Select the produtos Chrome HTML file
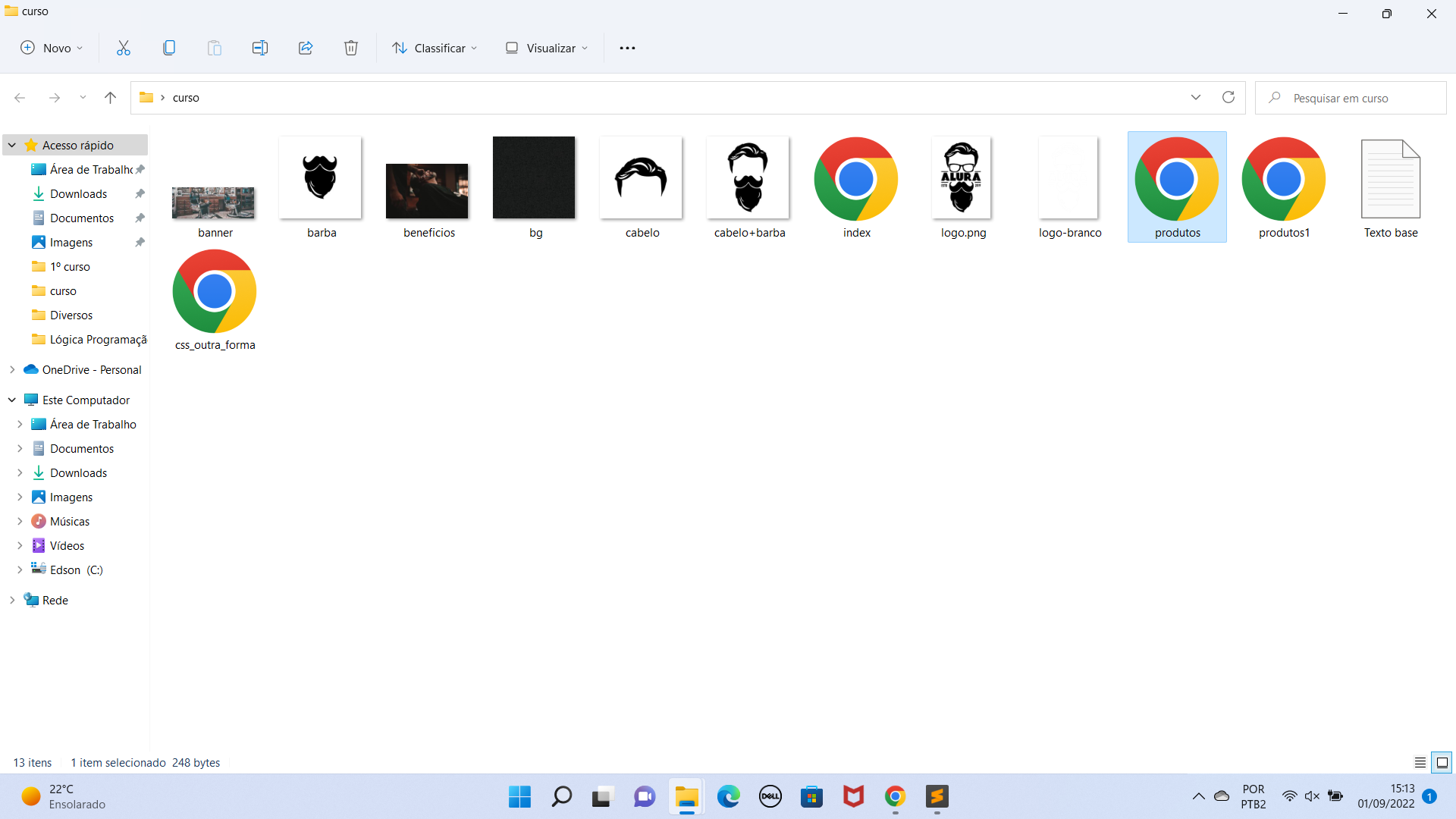1456x819 pixels. tap(1177, 187)
